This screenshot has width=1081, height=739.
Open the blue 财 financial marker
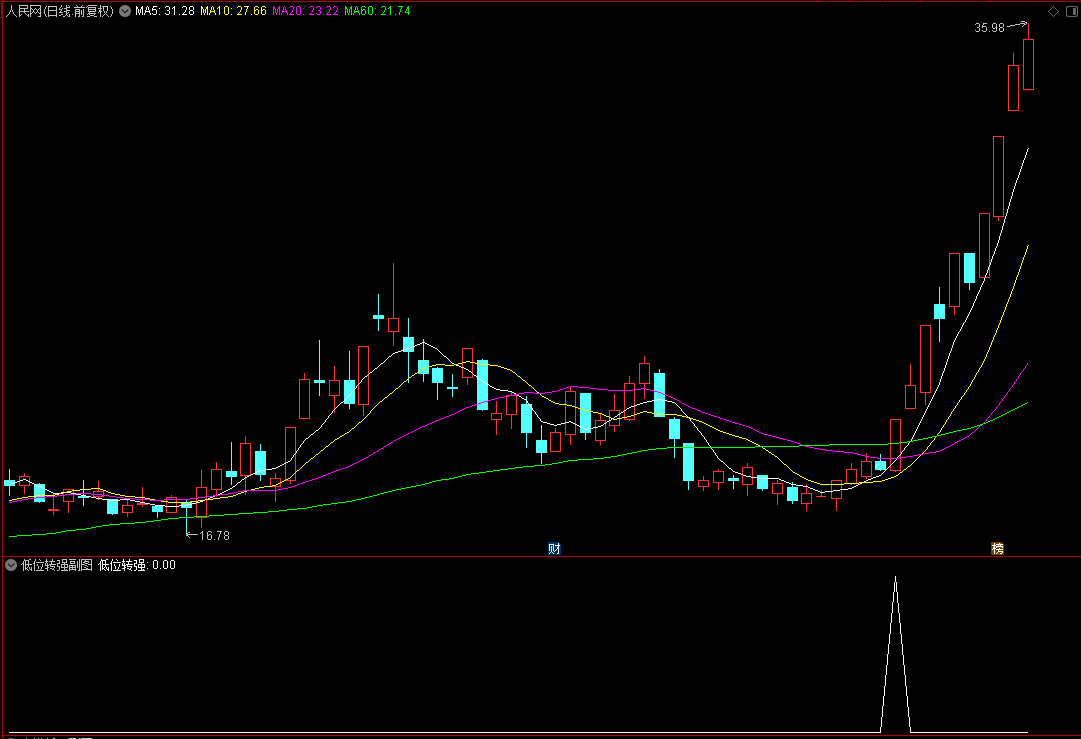(554, 549)
